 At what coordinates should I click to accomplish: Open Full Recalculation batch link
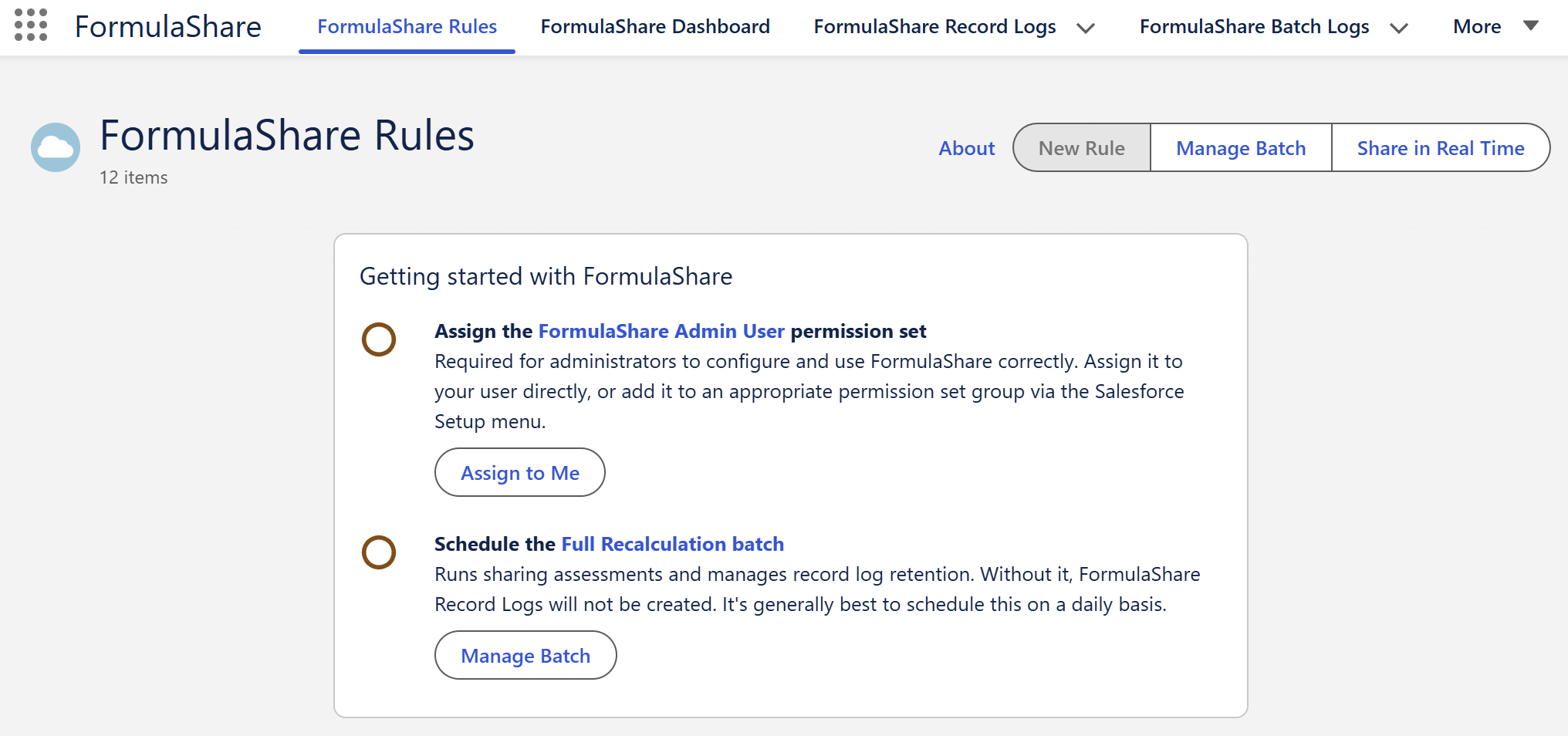[x=672, y=544]
